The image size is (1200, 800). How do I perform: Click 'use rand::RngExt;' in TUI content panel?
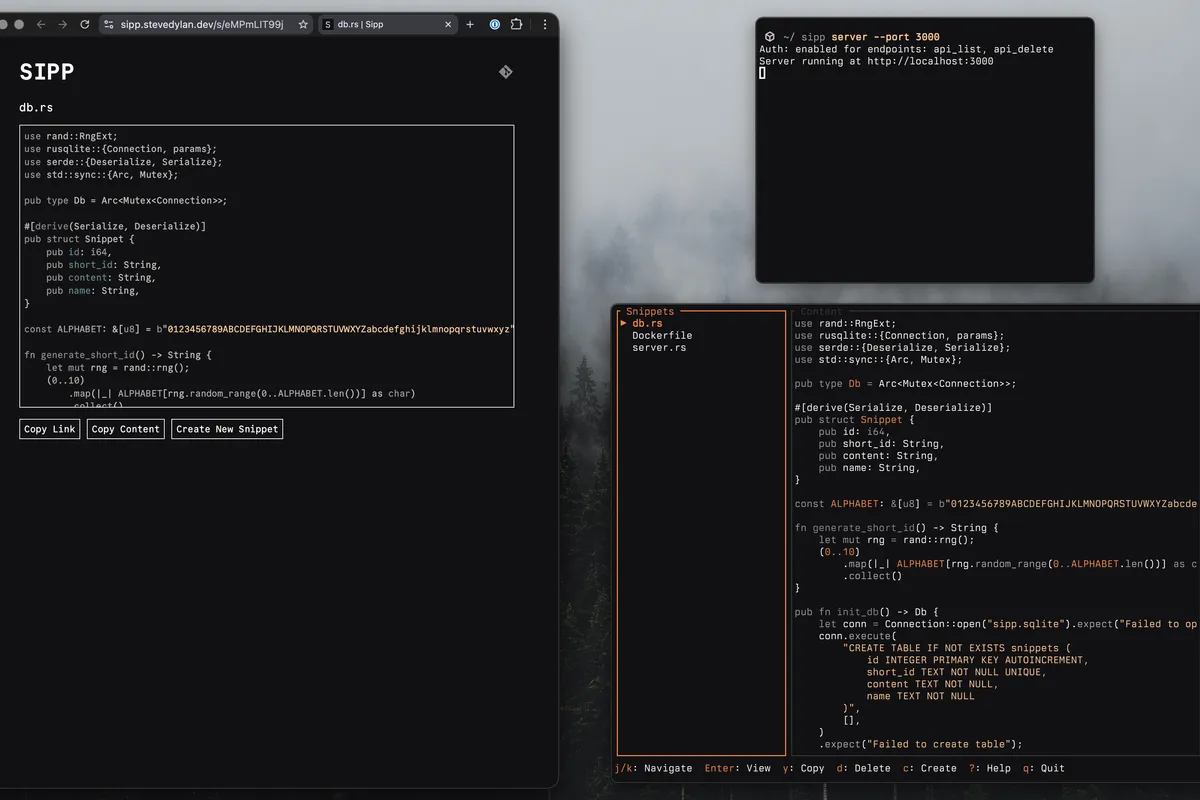846,323
